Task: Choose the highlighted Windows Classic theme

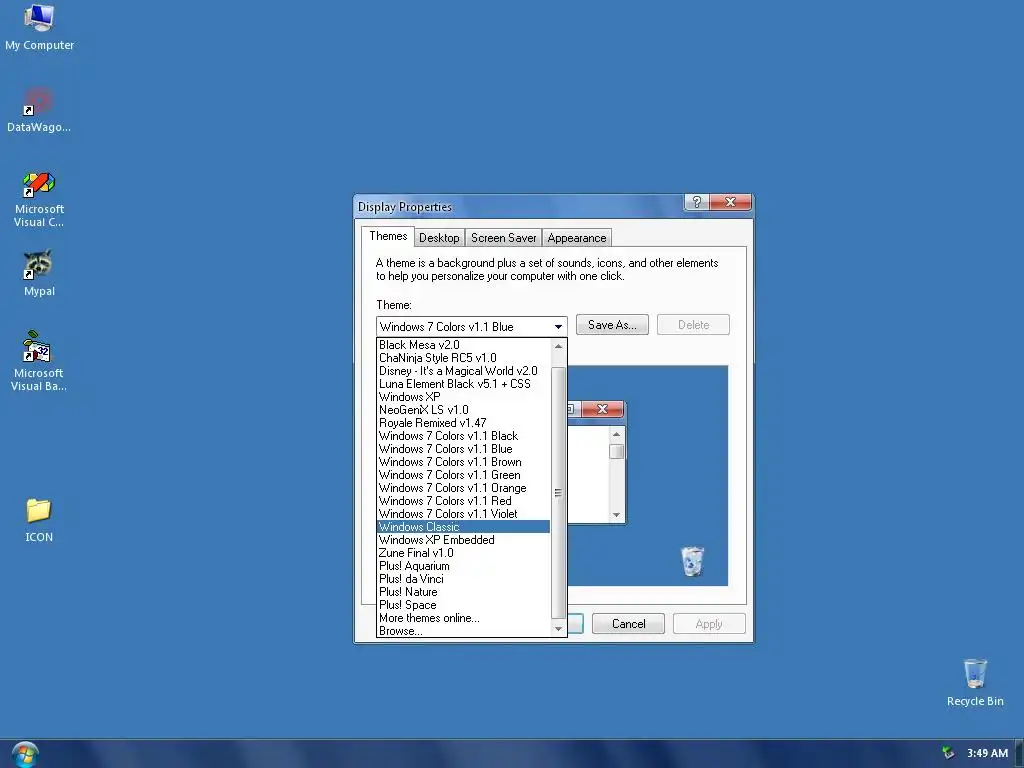Action: [464, 527]
